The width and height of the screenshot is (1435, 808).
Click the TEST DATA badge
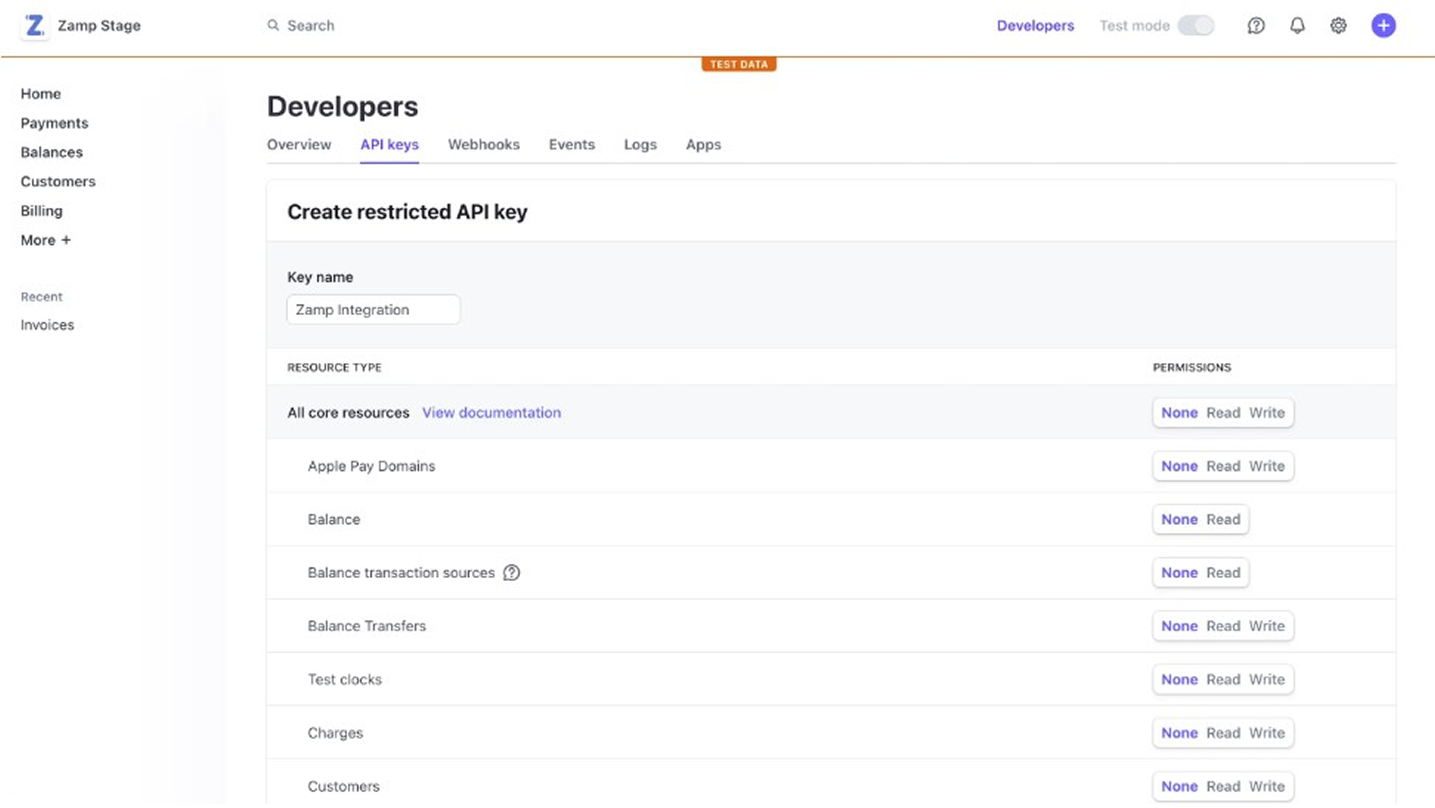tap(739, 64)
